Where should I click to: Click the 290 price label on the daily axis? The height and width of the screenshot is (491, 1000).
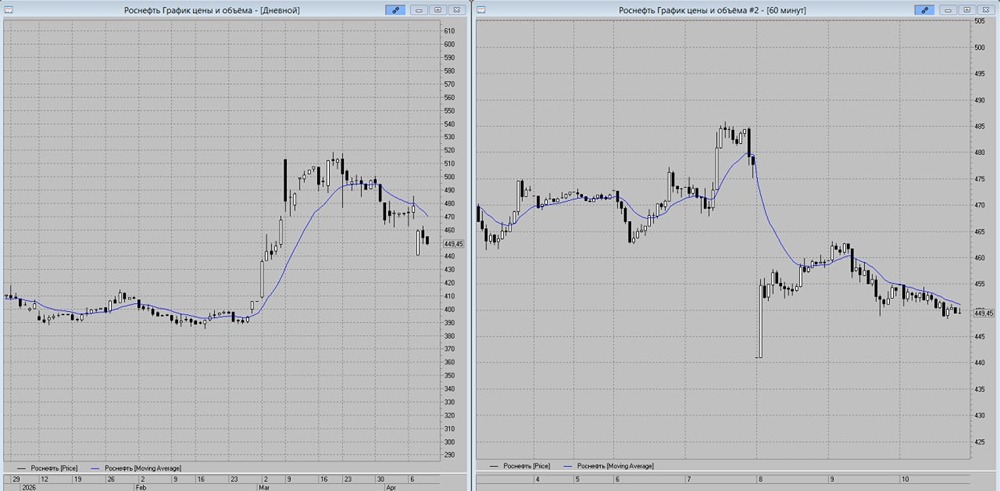pyautogui.click(x=449, y=455)
